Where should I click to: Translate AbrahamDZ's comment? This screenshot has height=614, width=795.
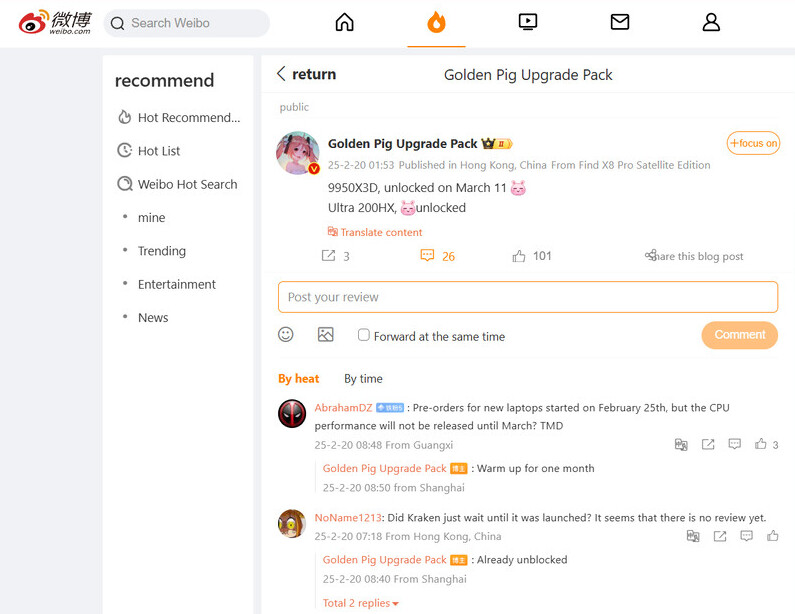[681, 445]
